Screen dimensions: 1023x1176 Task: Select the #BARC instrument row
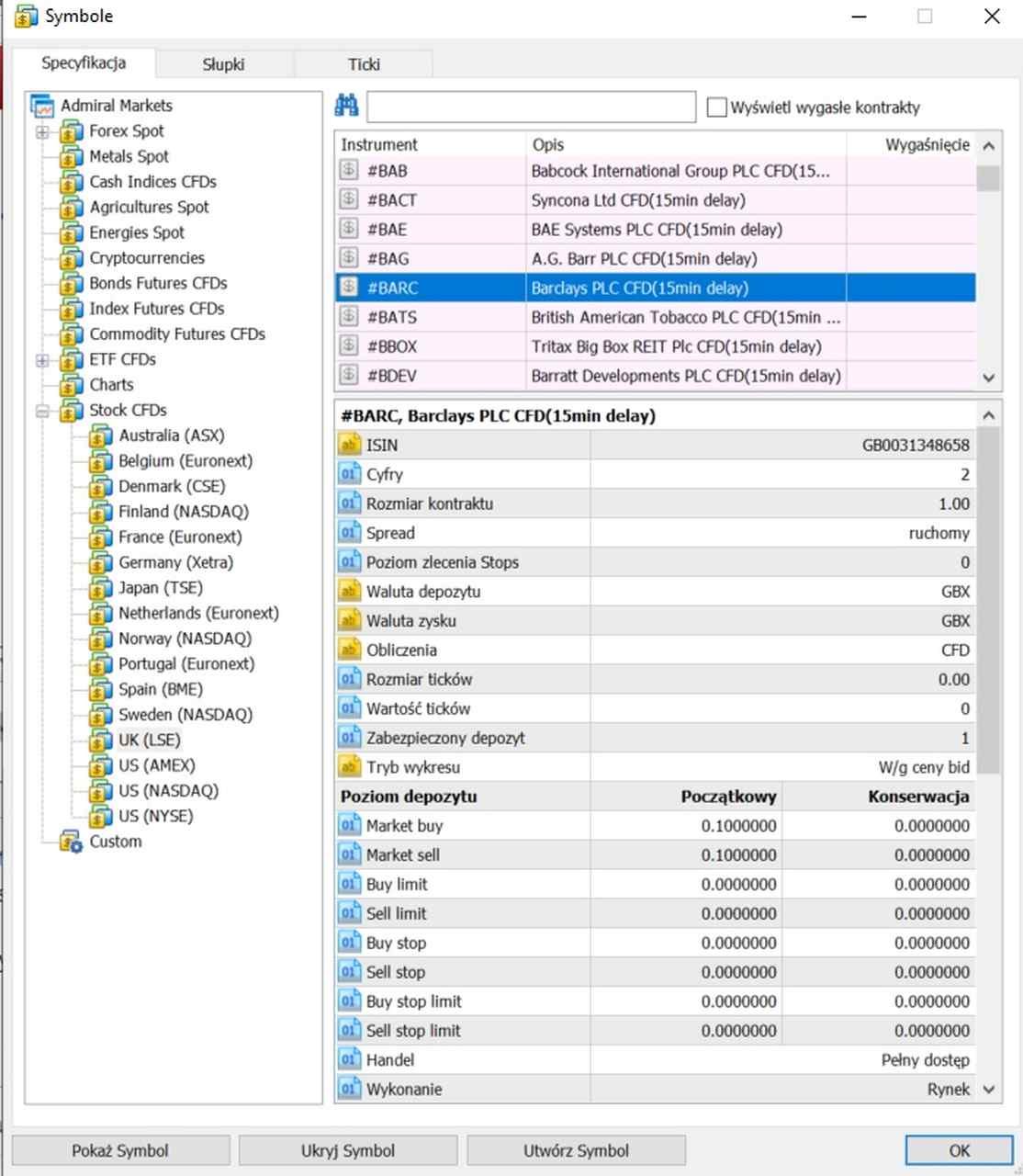(655, 288)
